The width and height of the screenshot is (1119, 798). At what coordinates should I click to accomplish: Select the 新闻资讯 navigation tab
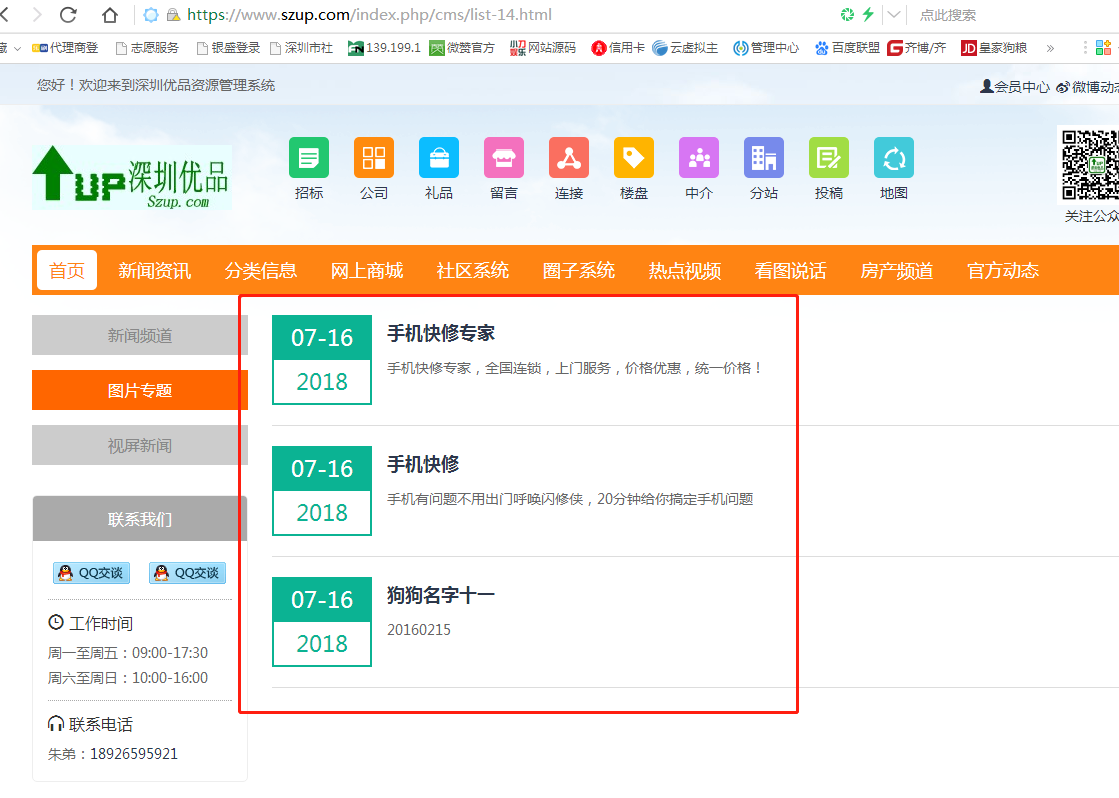tap(154, 270)
